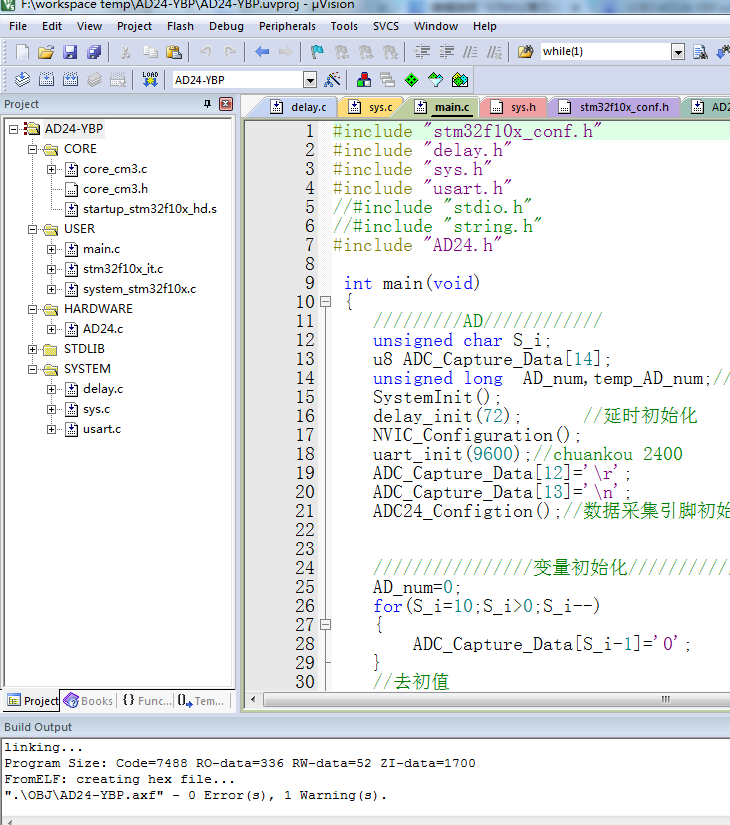This screenshot has width=730, height=825.
Task: Select stm32f10x_it.c in the project tree
Action: pos(123,269)
